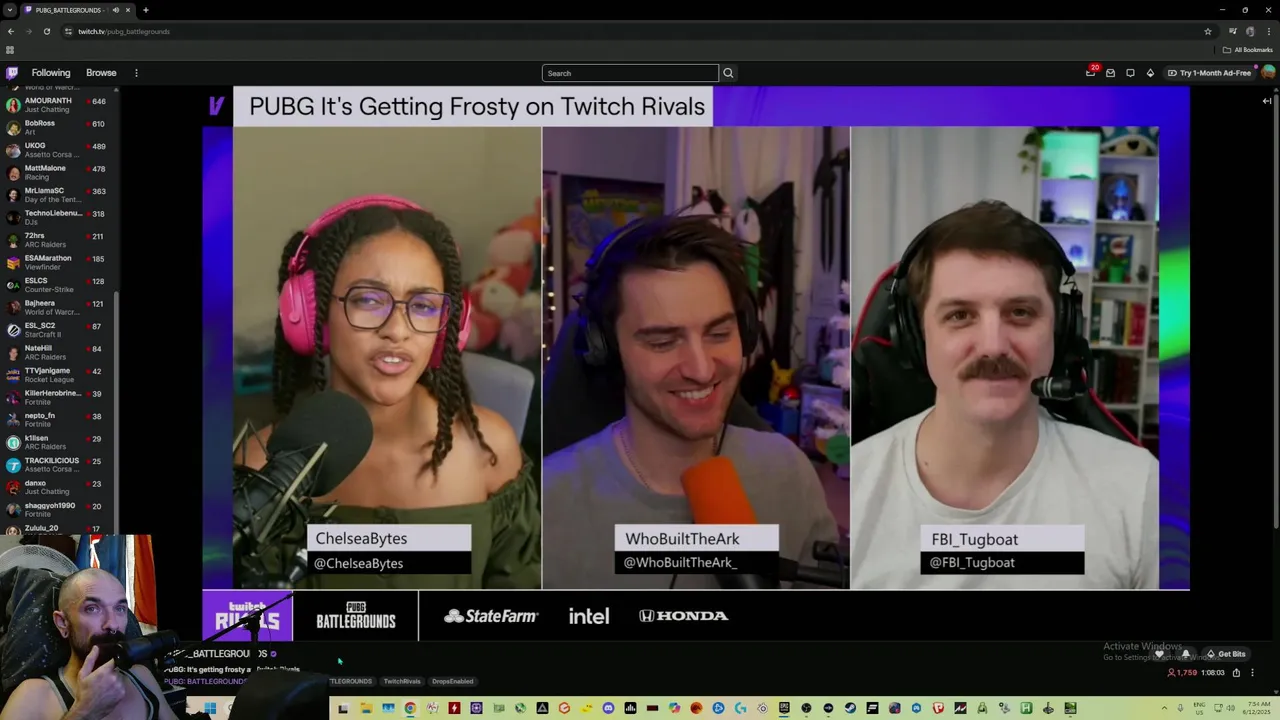The width and height of the screenshot is (1280, 720).
Task: Go to the Browse tab
Action: (x=101, y=73)
